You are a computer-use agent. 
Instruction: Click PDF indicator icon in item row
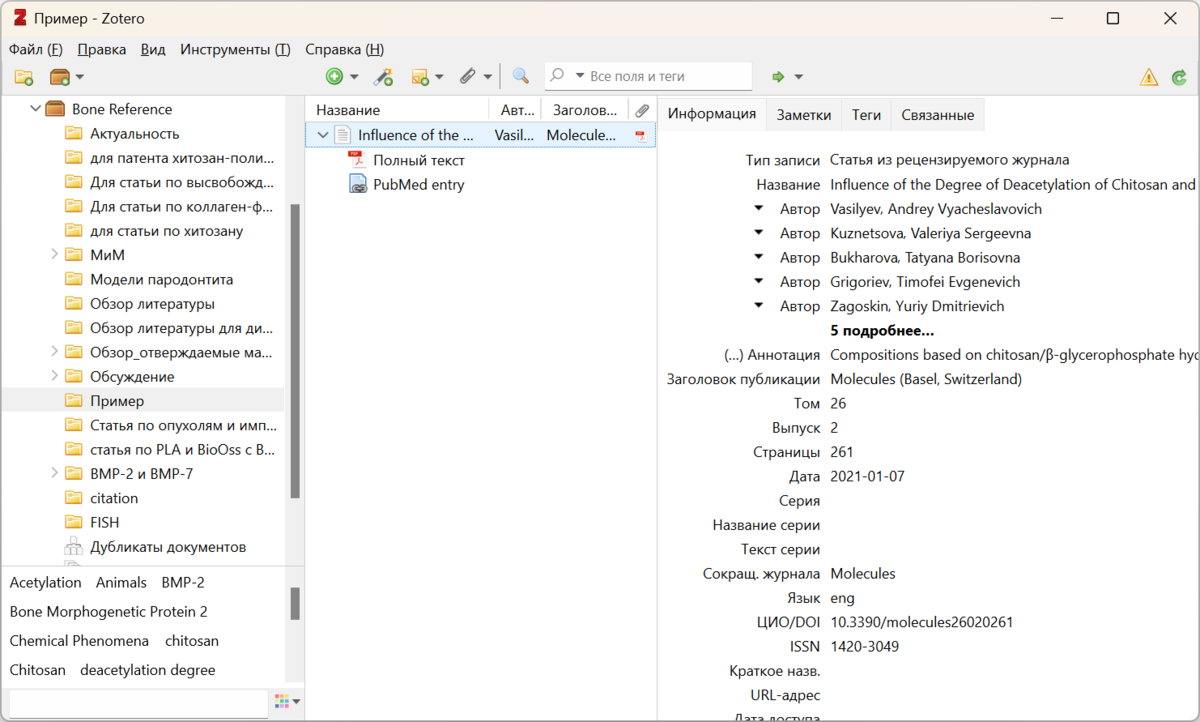click(641, 135)
